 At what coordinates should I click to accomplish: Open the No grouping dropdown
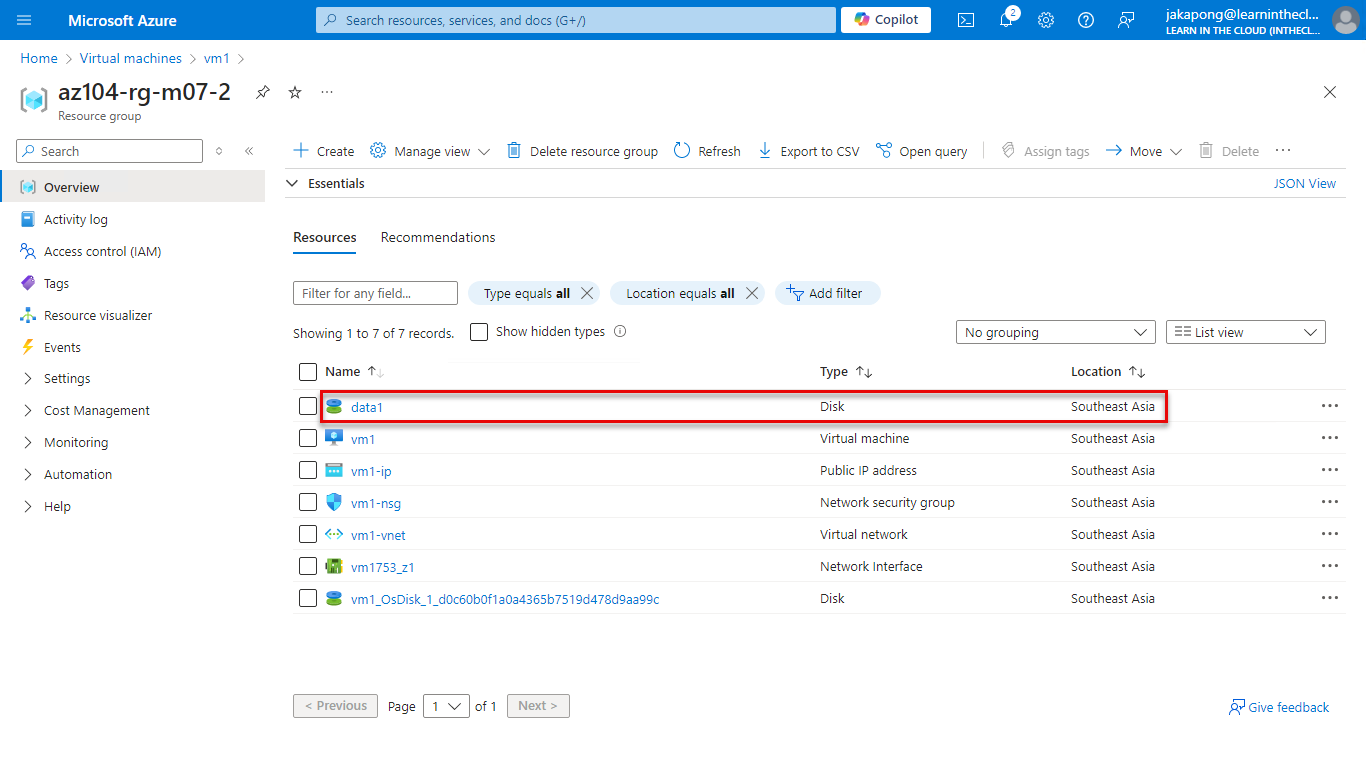pyautogui.click(x=1056, y=332)
